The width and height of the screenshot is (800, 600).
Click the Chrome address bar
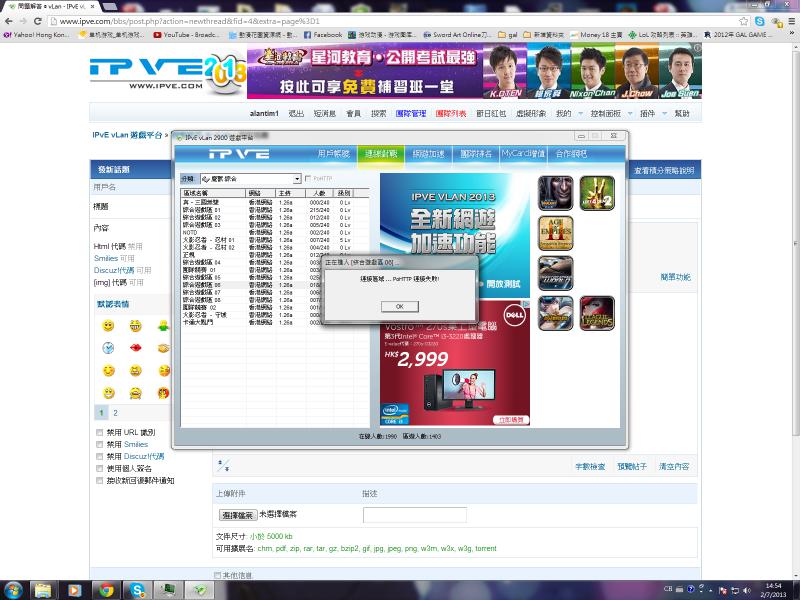(x=398, y=21)
